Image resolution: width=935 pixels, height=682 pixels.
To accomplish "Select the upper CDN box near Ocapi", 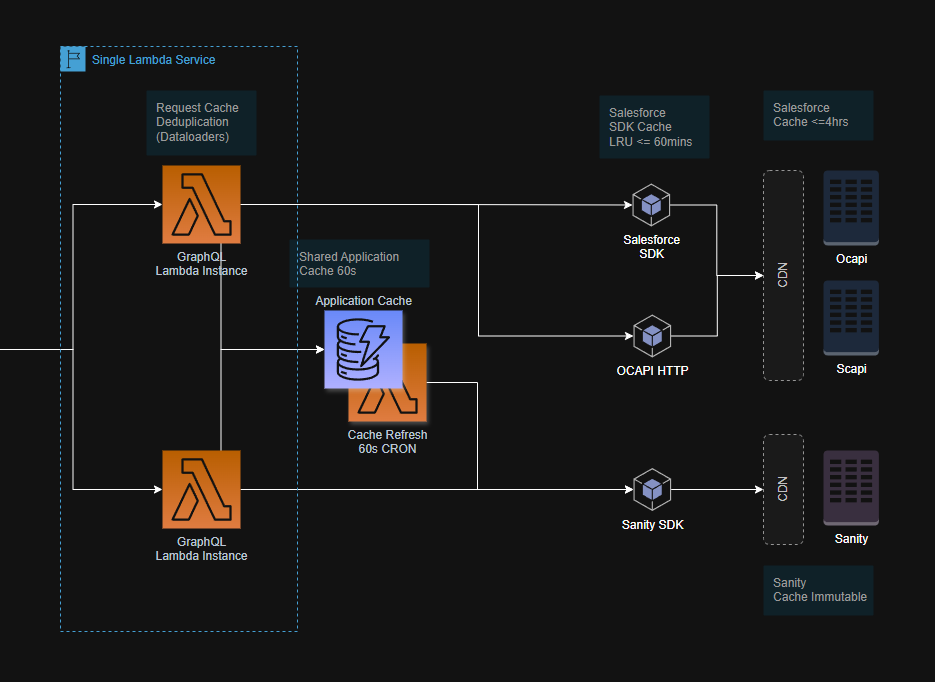I will pyautogui.click(x=783, y=275).
